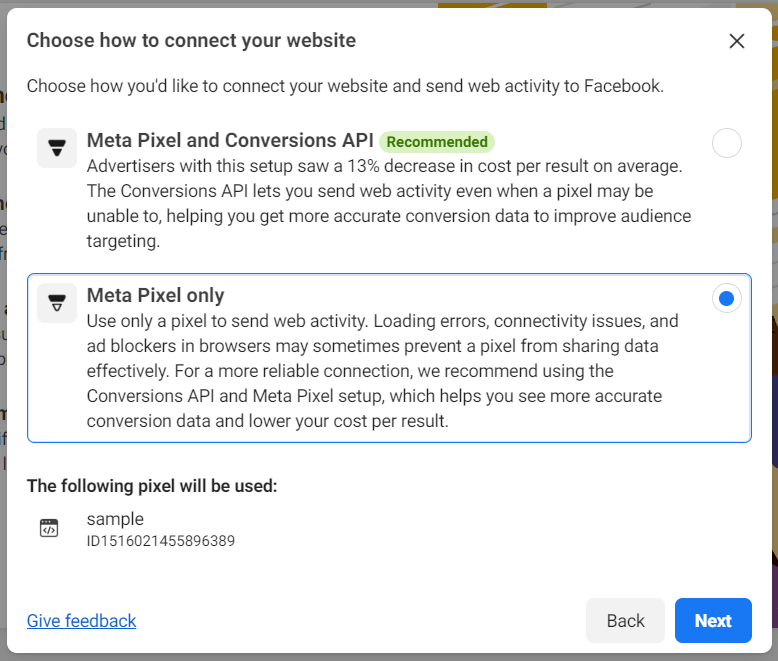The height and width of the screenshot is (661, 778).
Task: Click the send web activity to Facebook subtitle
Action: point(345,86)
